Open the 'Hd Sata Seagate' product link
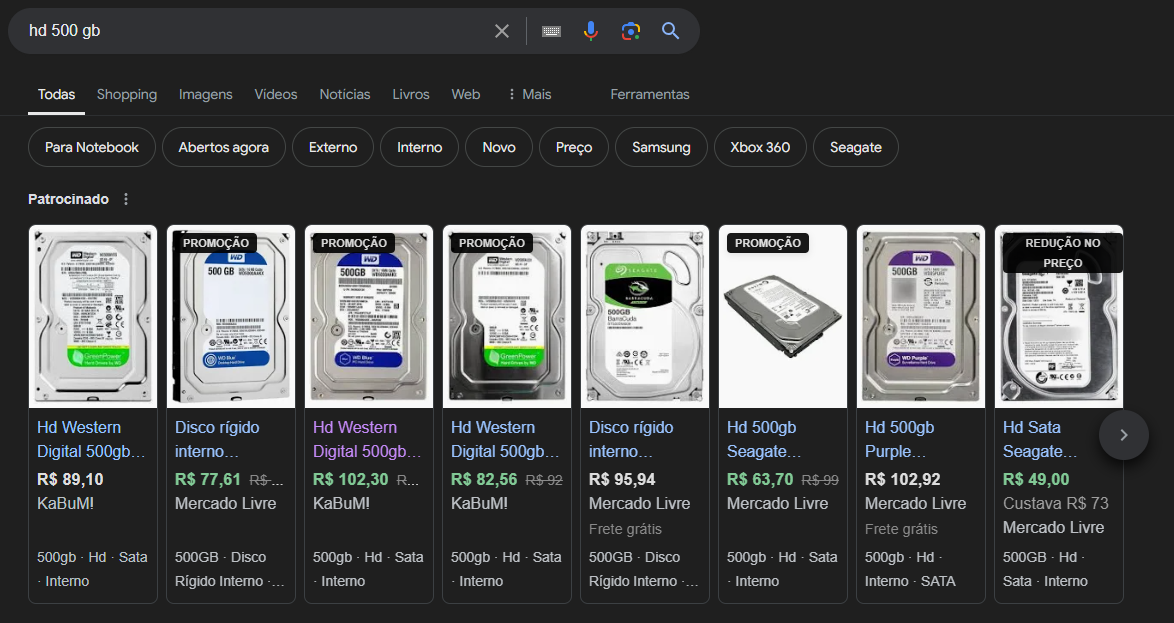Viewport: 1174px width, 623px height. pyautogui.click(x=1040, y=440)
